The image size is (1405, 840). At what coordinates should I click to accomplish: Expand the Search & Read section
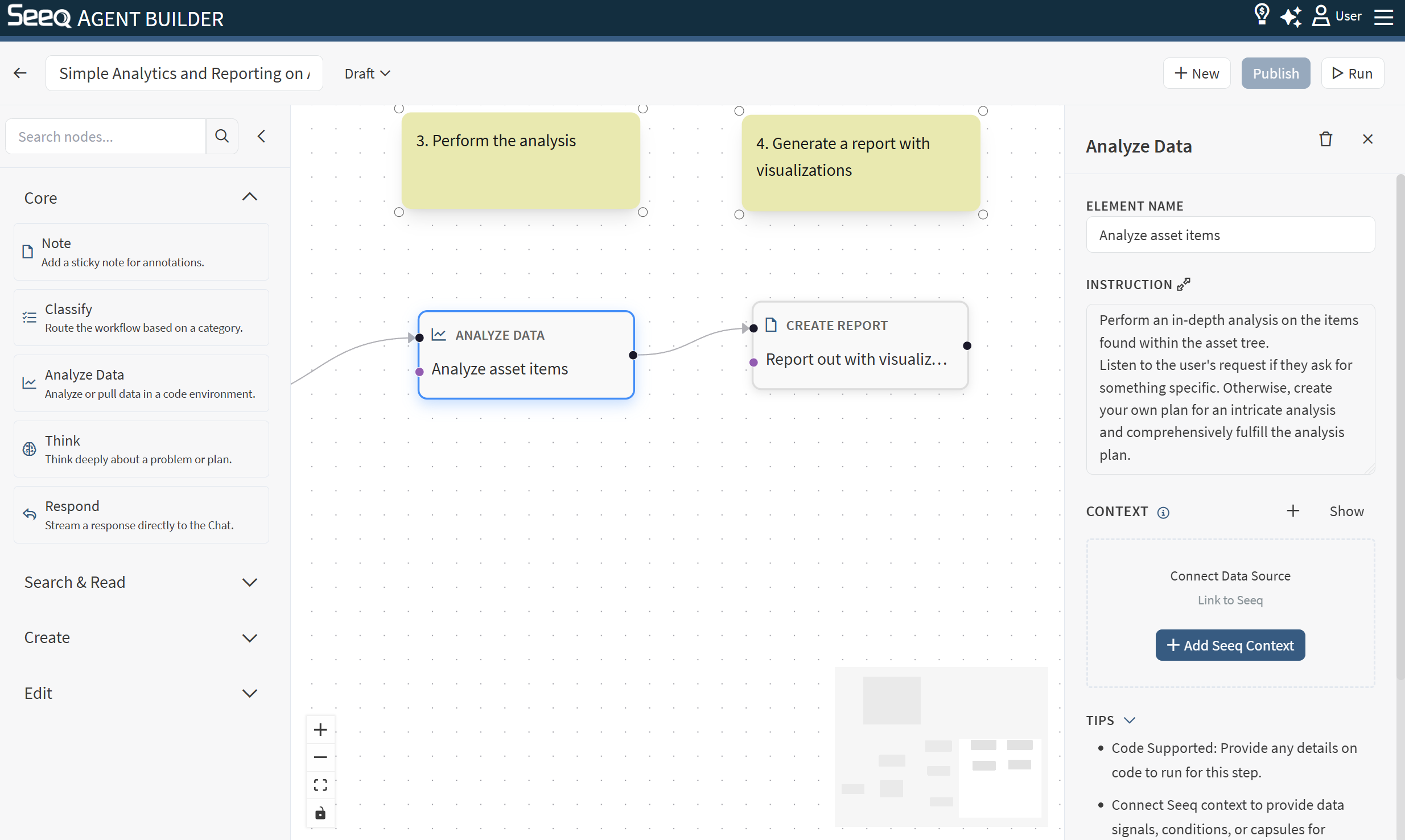[x=141, y=582]
